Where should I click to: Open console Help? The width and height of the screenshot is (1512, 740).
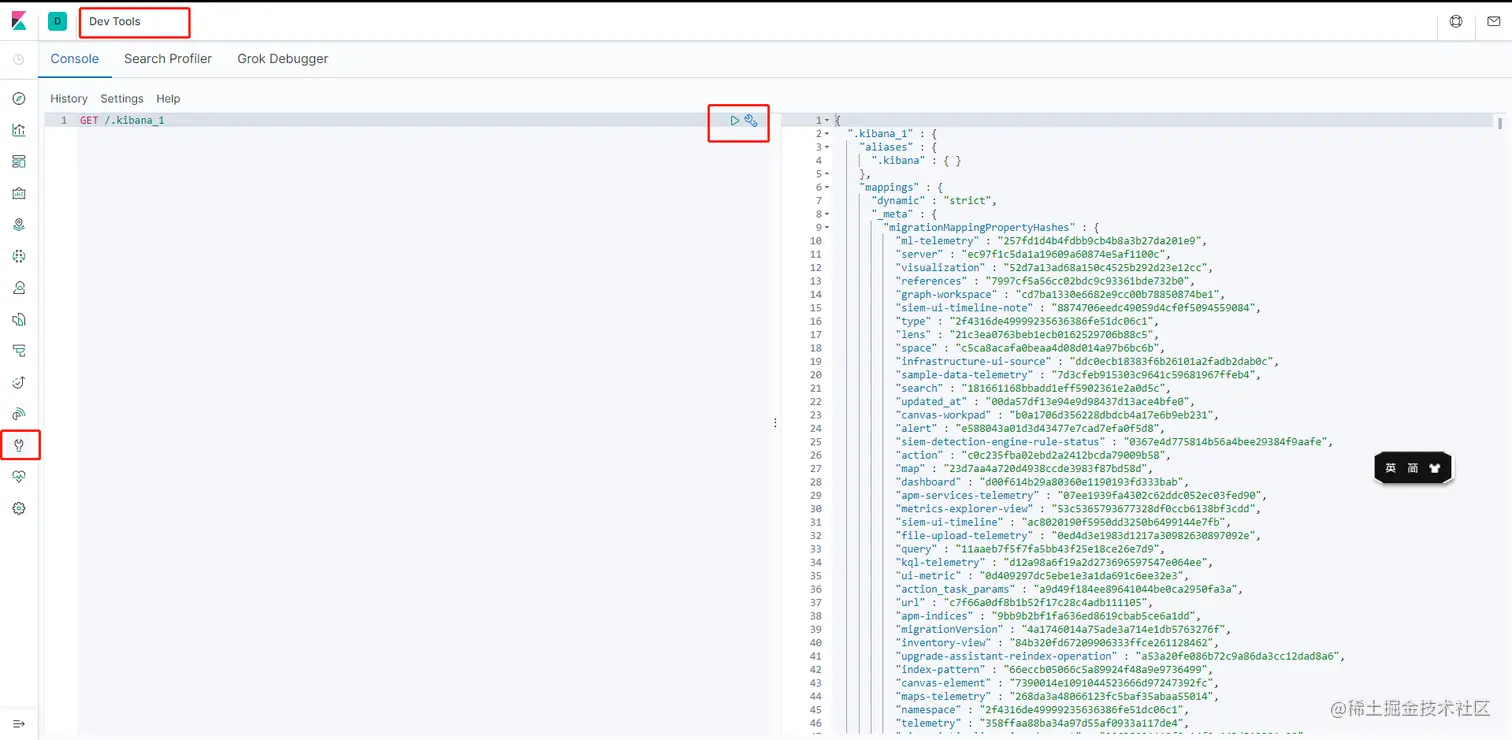coord(168,99)
